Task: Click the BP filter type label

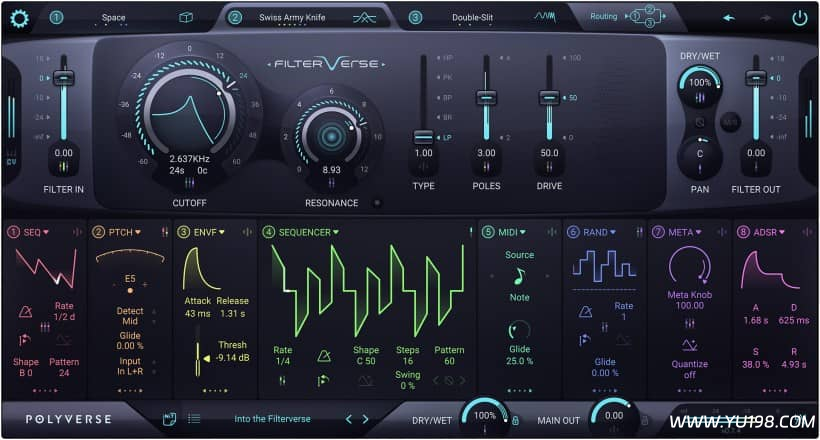Action: 447,97
